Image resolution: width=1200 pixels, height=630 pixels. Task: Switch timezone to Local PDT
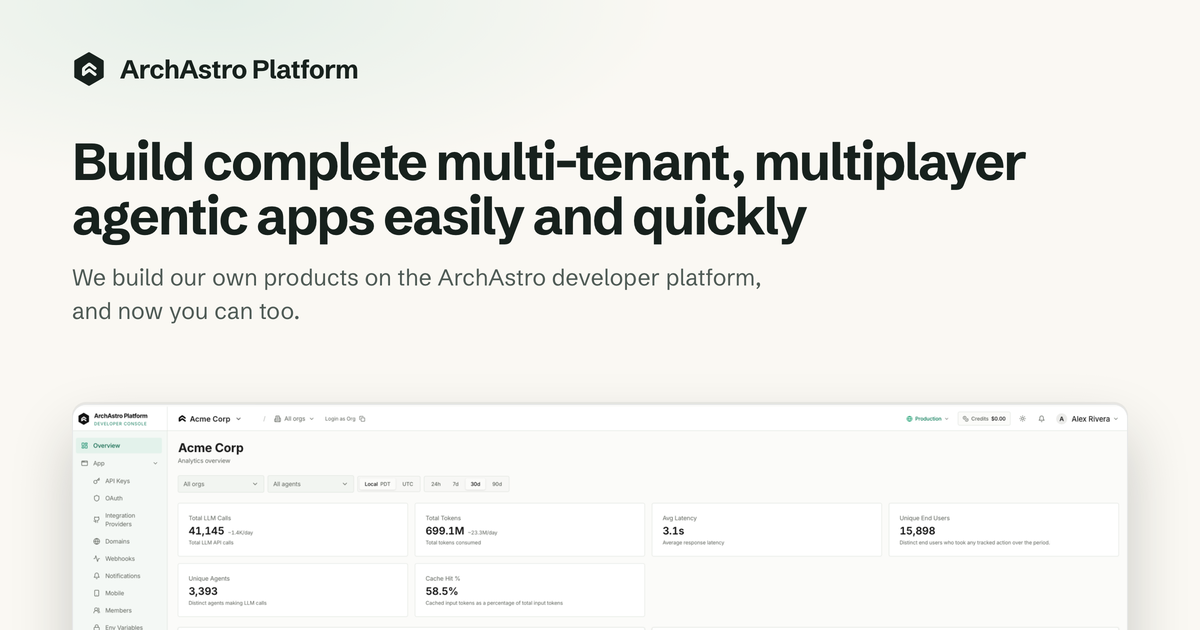click(x=378, y=484)
